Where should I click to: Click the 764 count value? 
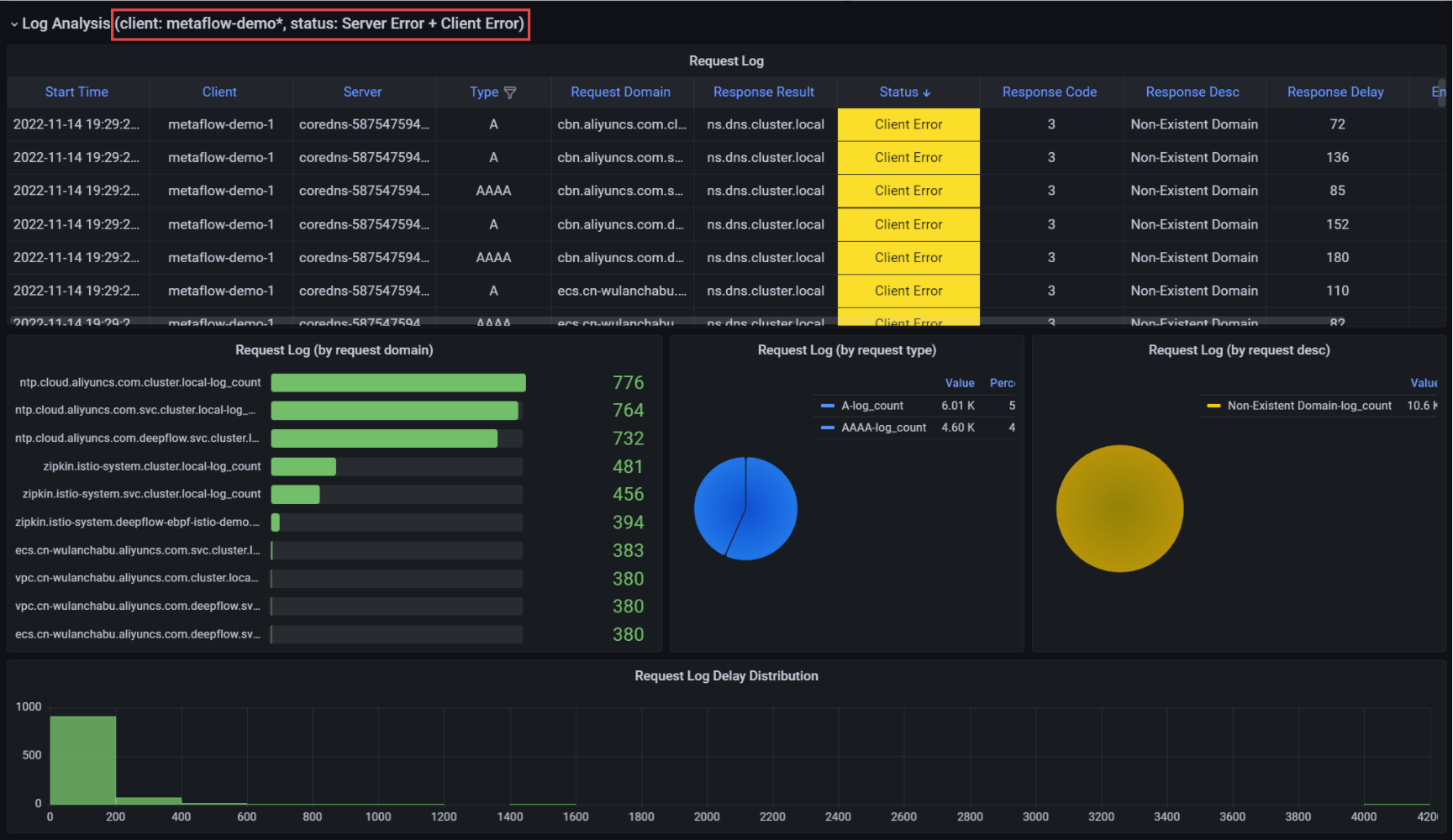pos(628,411)
